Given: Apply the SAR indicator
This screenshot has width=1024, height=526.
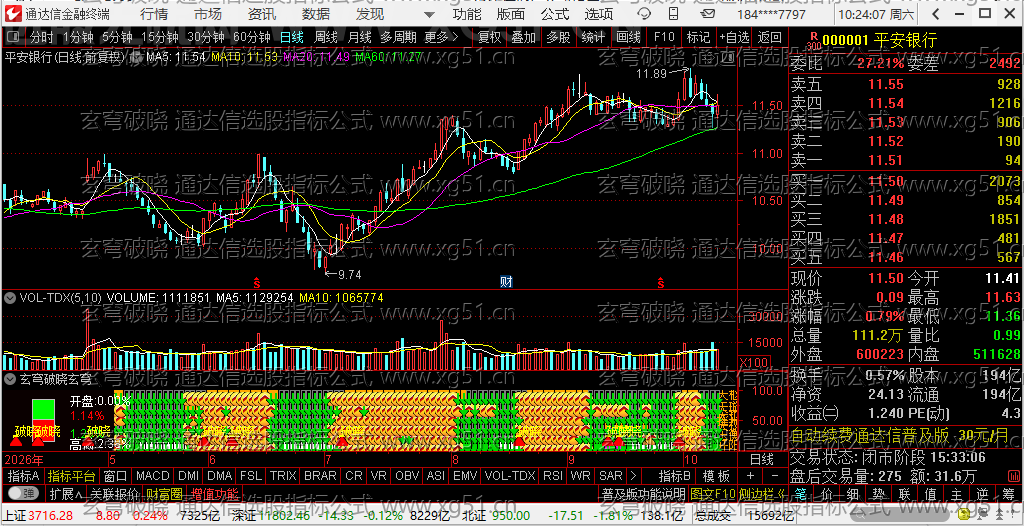Looking at the screenshot, I should point(611,476).
